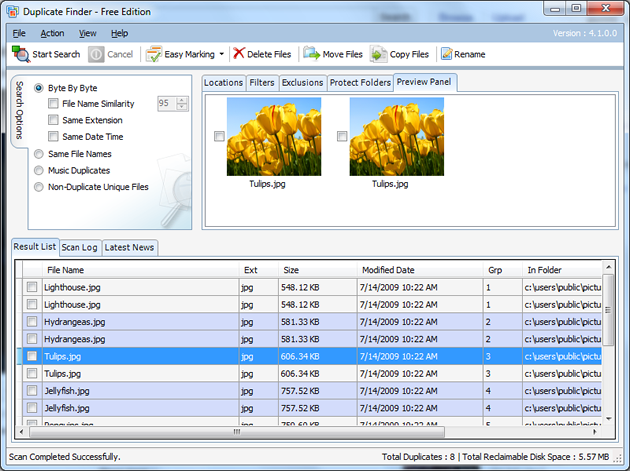Click the Move Files toolbar icon
The height and width of the screenshot is (471, 630).
coord(311,54)
